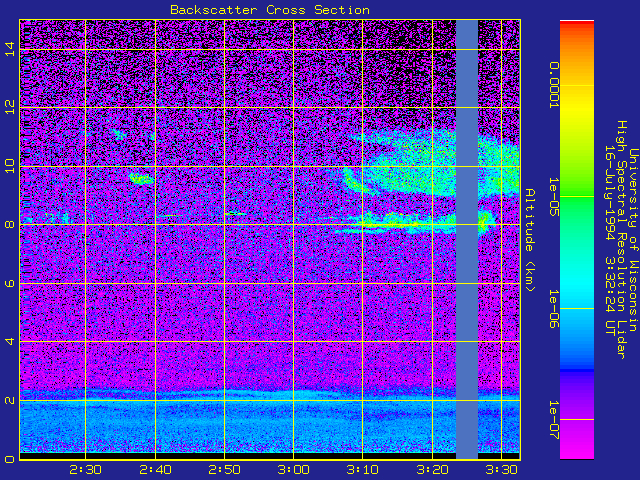Click the 2:30 time axis label
This screenshot has width=640, height=480.
pyautogui.click(x=85, y=470)
